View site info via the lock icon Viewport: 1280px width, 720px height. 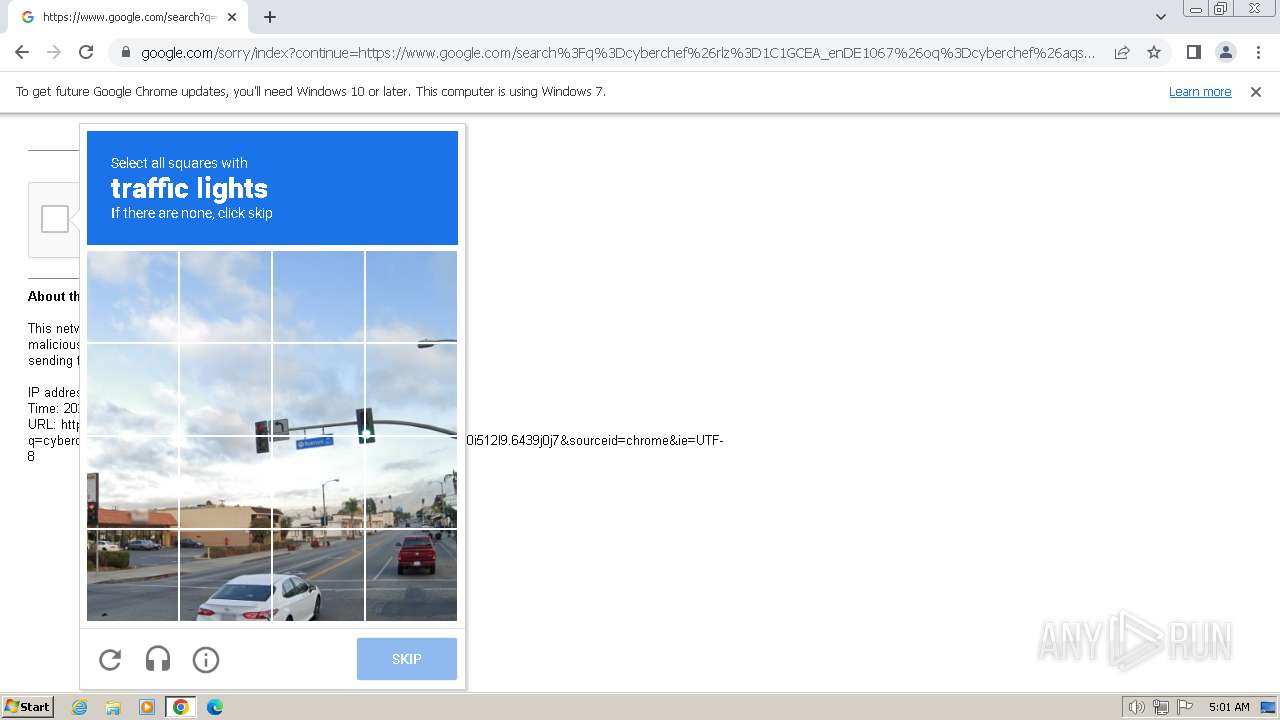point(126,52)
